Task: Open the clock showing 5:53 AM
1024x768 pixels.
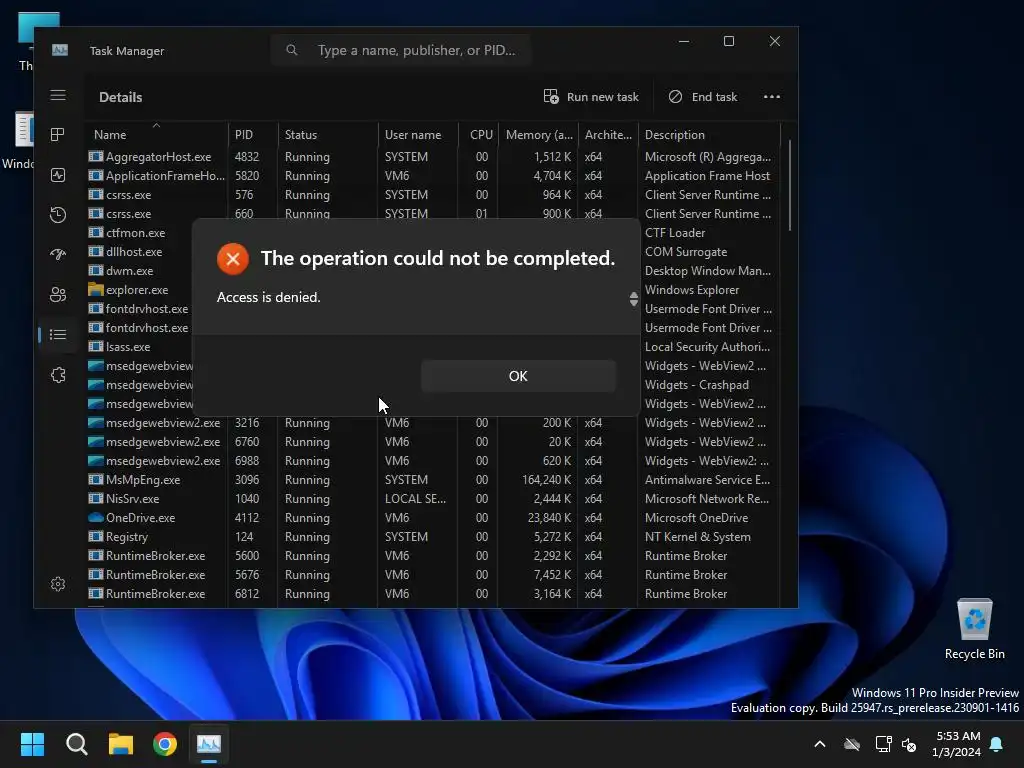Action: point(957,744)
